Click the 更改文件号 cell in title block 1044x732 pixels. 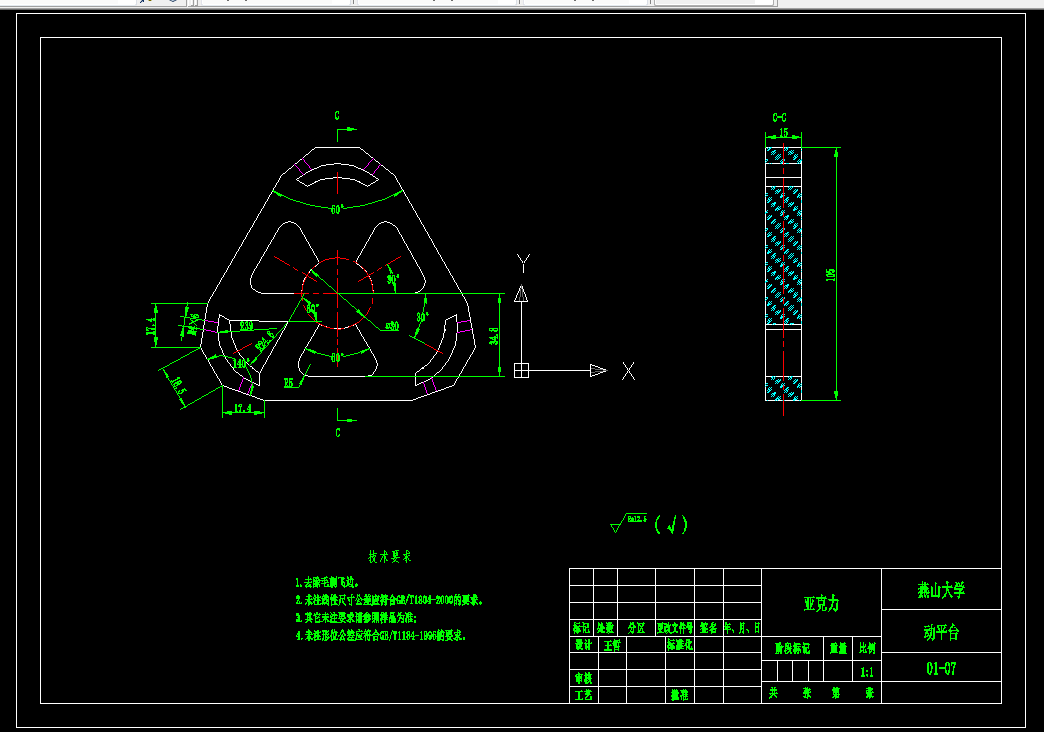tap(675, 627)
